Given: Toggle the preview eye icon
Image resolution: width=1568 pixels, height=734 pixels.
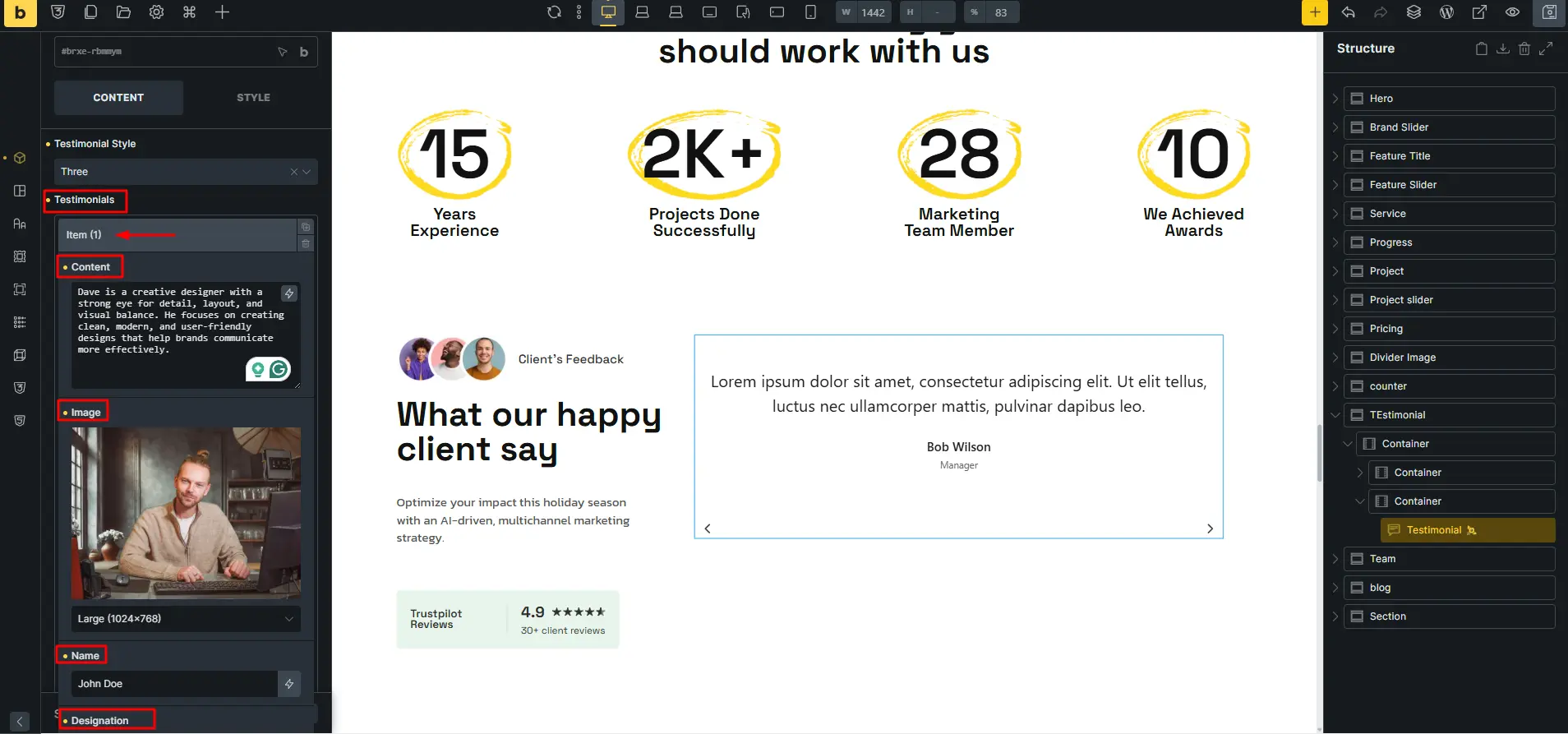Looking at the screenshot, I should [x=1512, y=12].
